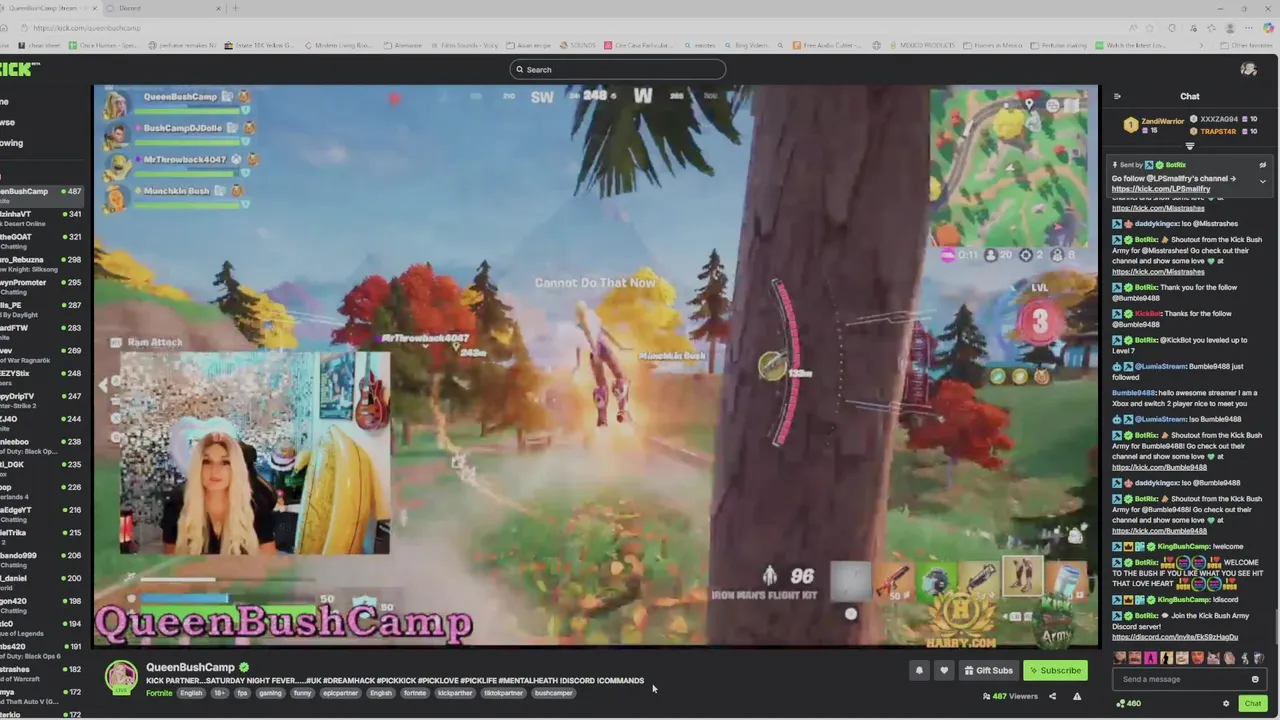Viewport: 1280px width, 720px height.
Task: Open the Homes in Mexico bookmark folder
Action: click(995, 45)
